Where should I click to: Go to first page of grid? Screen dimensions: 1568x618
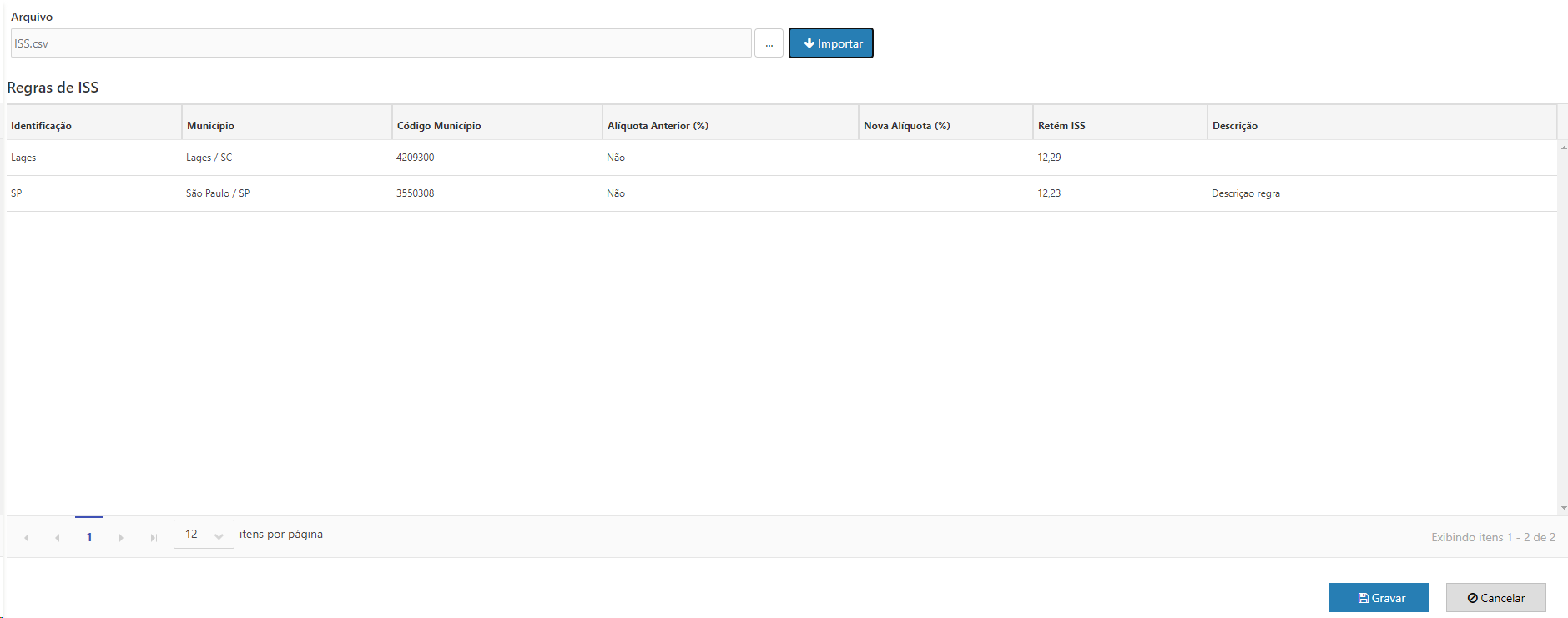(26, 538)
